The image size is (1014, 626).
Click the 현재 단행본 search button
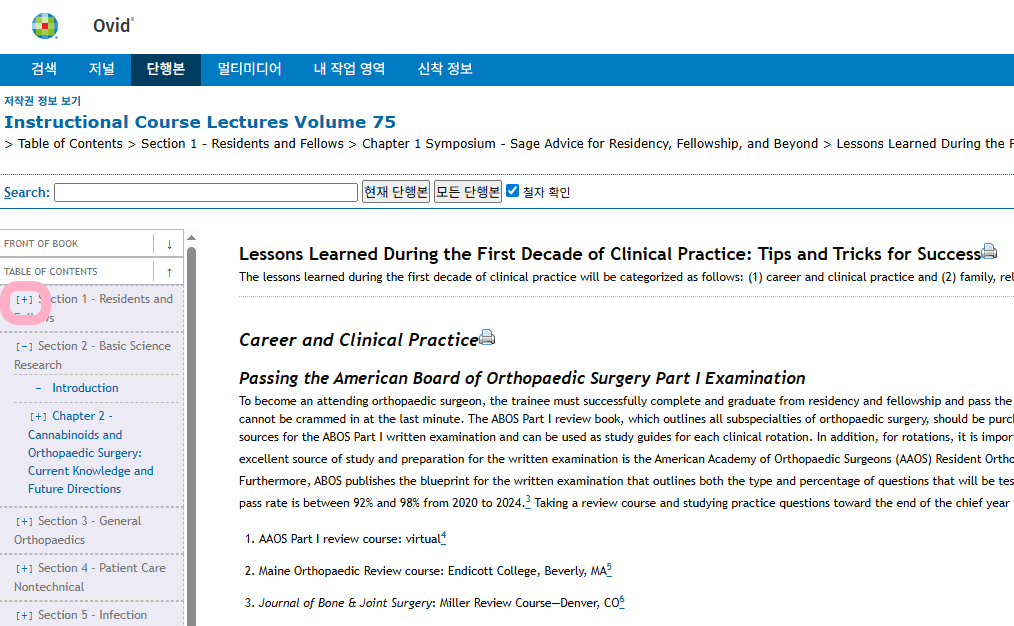click(395, 192)
